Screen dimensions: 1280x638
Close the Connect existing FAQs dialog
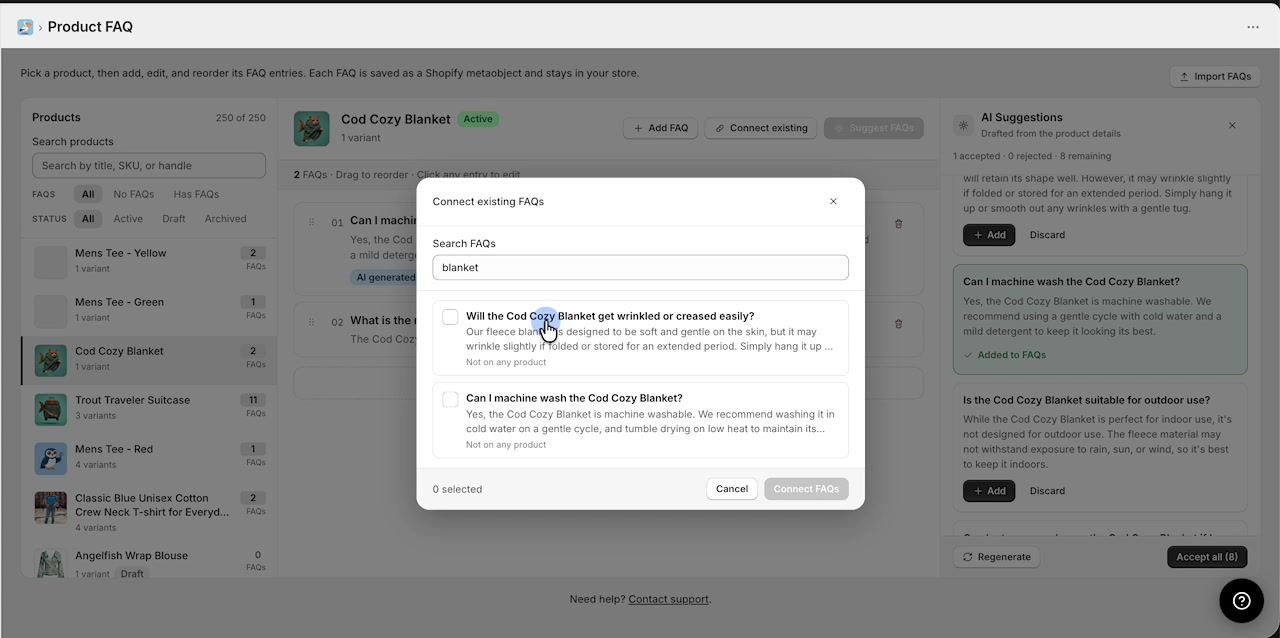click(833, 201)
